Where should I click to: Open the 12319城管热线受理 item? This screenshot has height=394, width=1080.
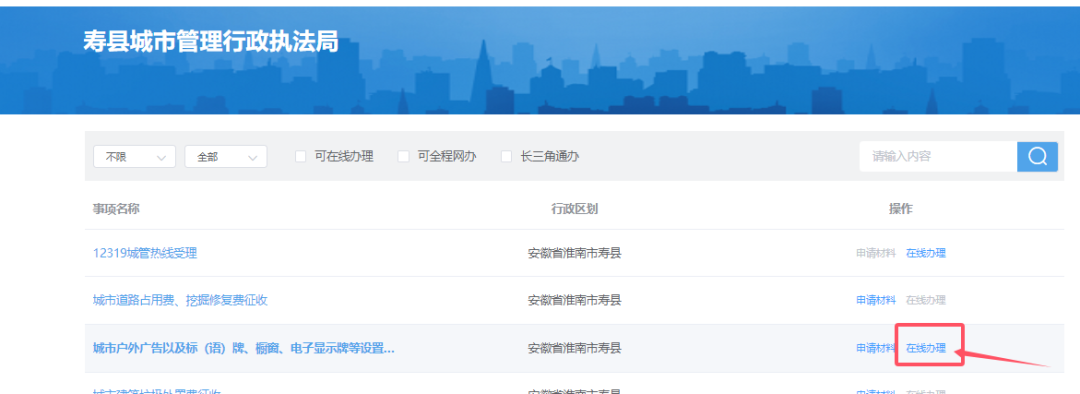point(145,253)
